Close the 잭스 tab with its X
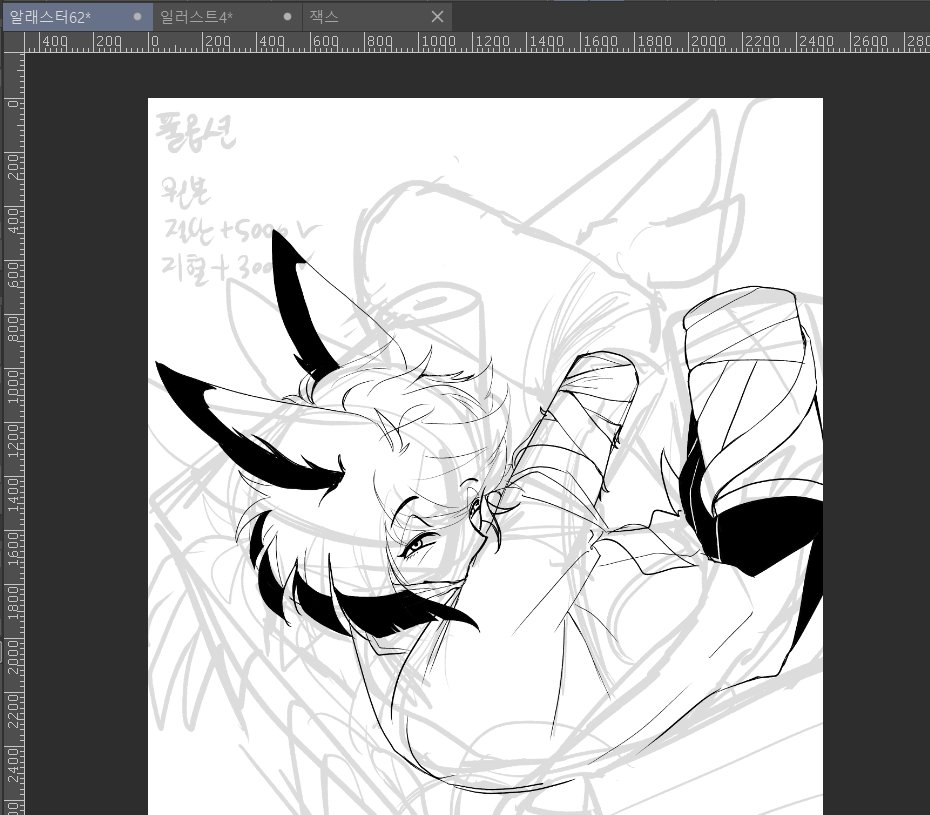This screenshot has height=815, width=930. [x=437, y=17]
